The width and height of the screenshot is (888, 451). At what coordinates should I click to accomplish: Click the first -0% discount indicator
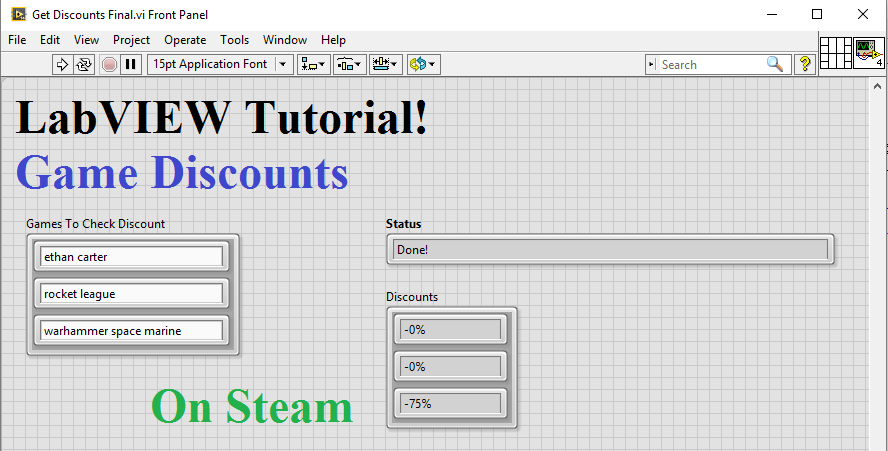coord(450,329)
